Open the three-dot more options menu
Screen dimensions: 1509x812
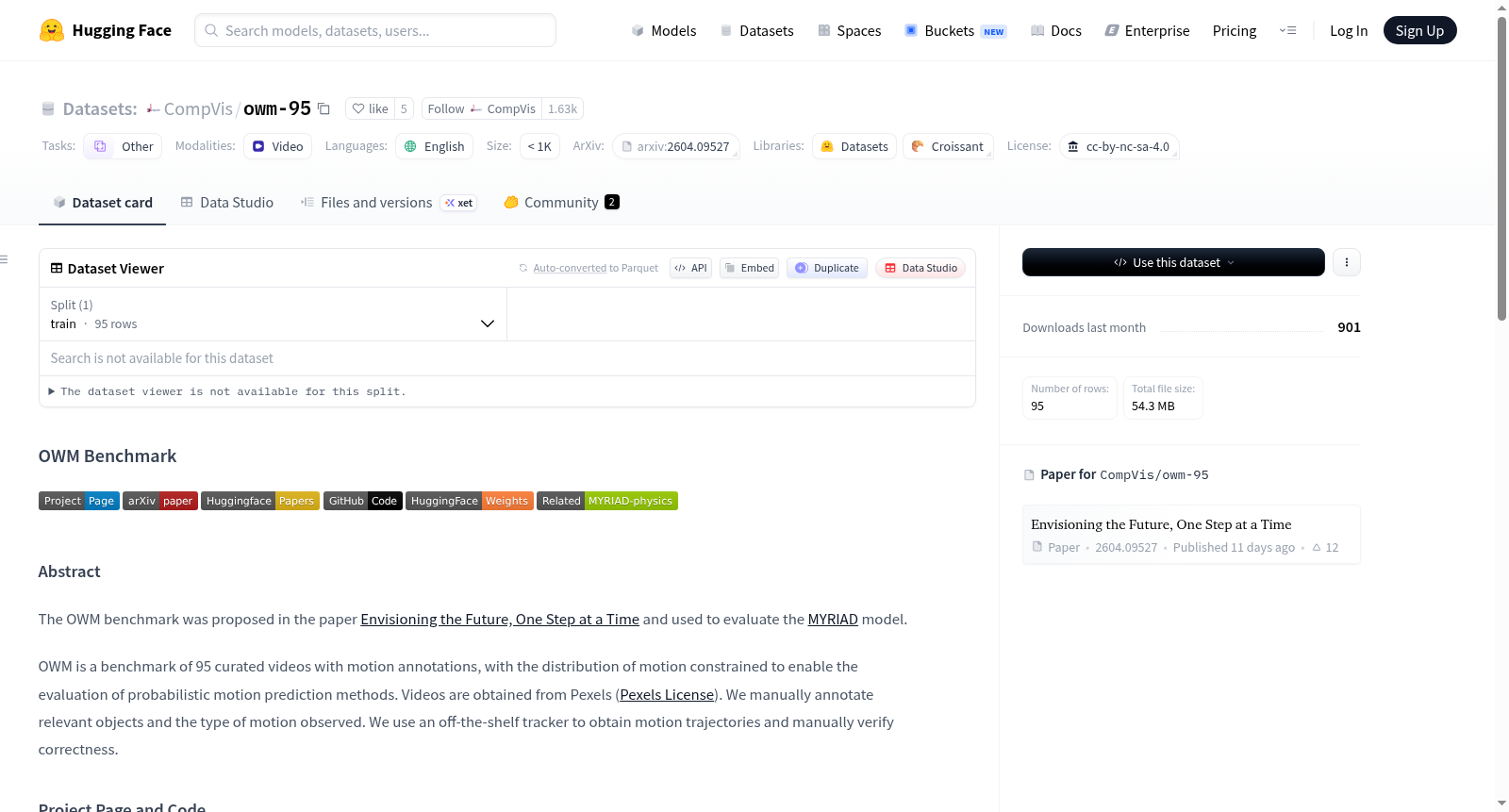click(1347, 262)
